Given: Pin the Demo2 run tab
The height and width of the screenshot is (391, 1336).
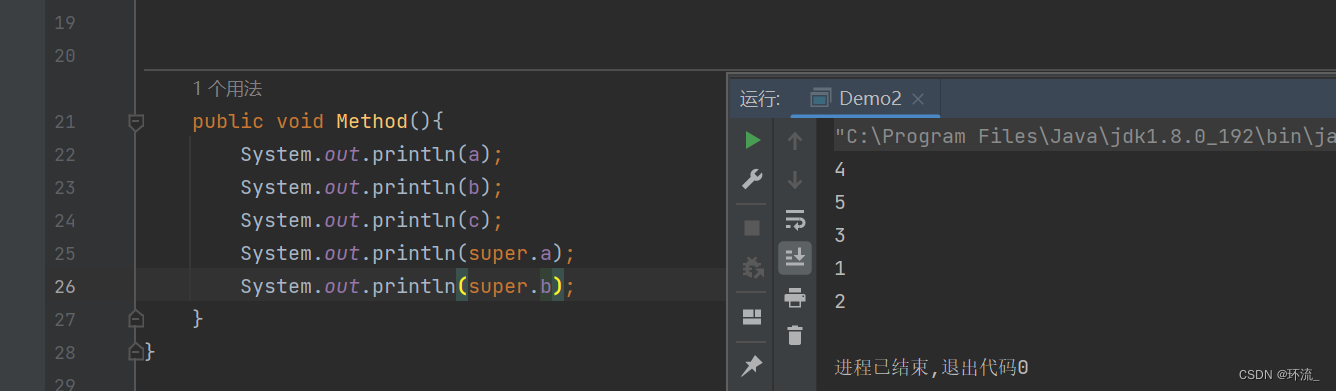Looking at the screenshot, I should pyautogui.click(x=752, y=367).
